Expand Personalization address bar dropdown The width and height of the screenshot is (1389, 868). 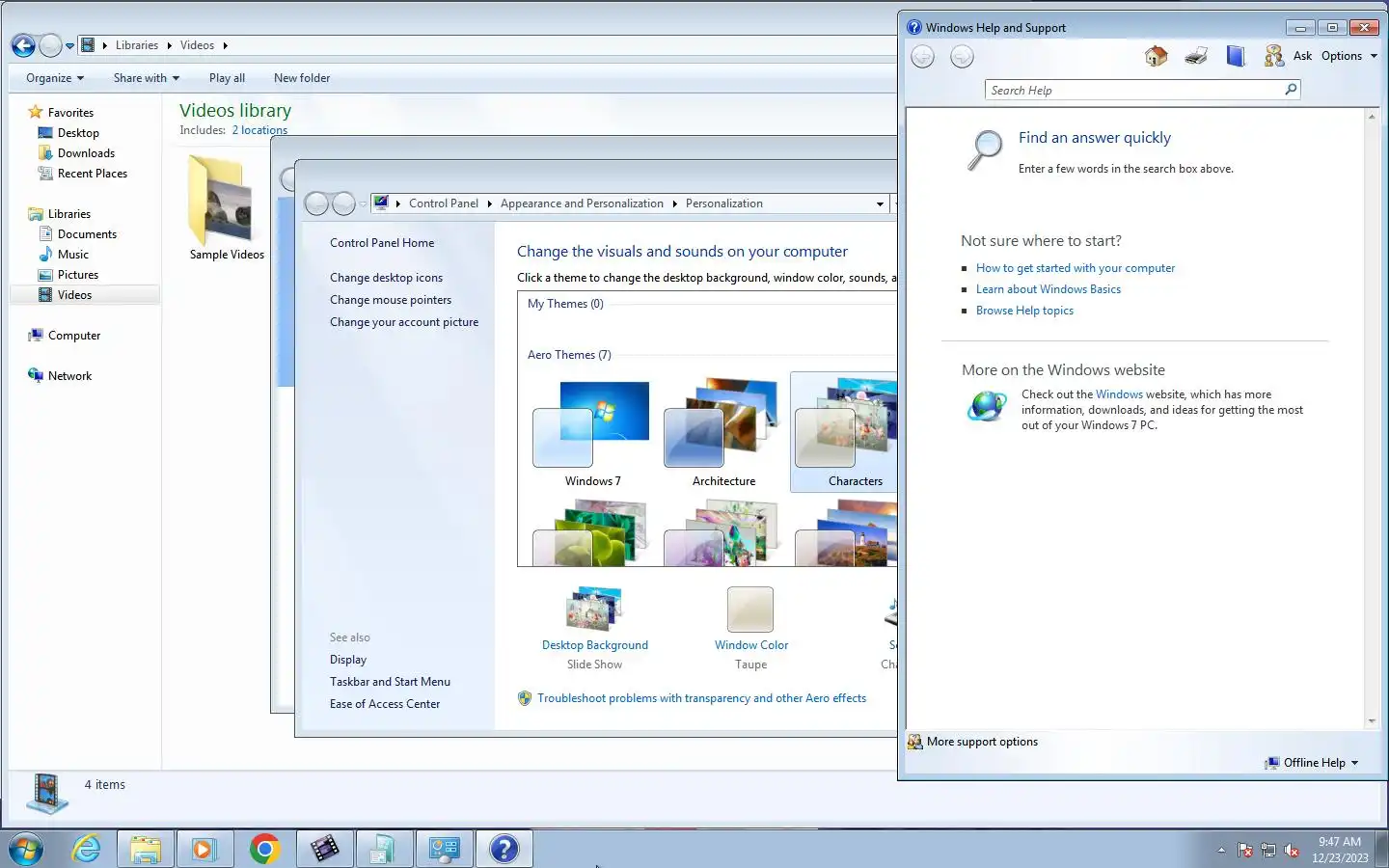point(880,203)
